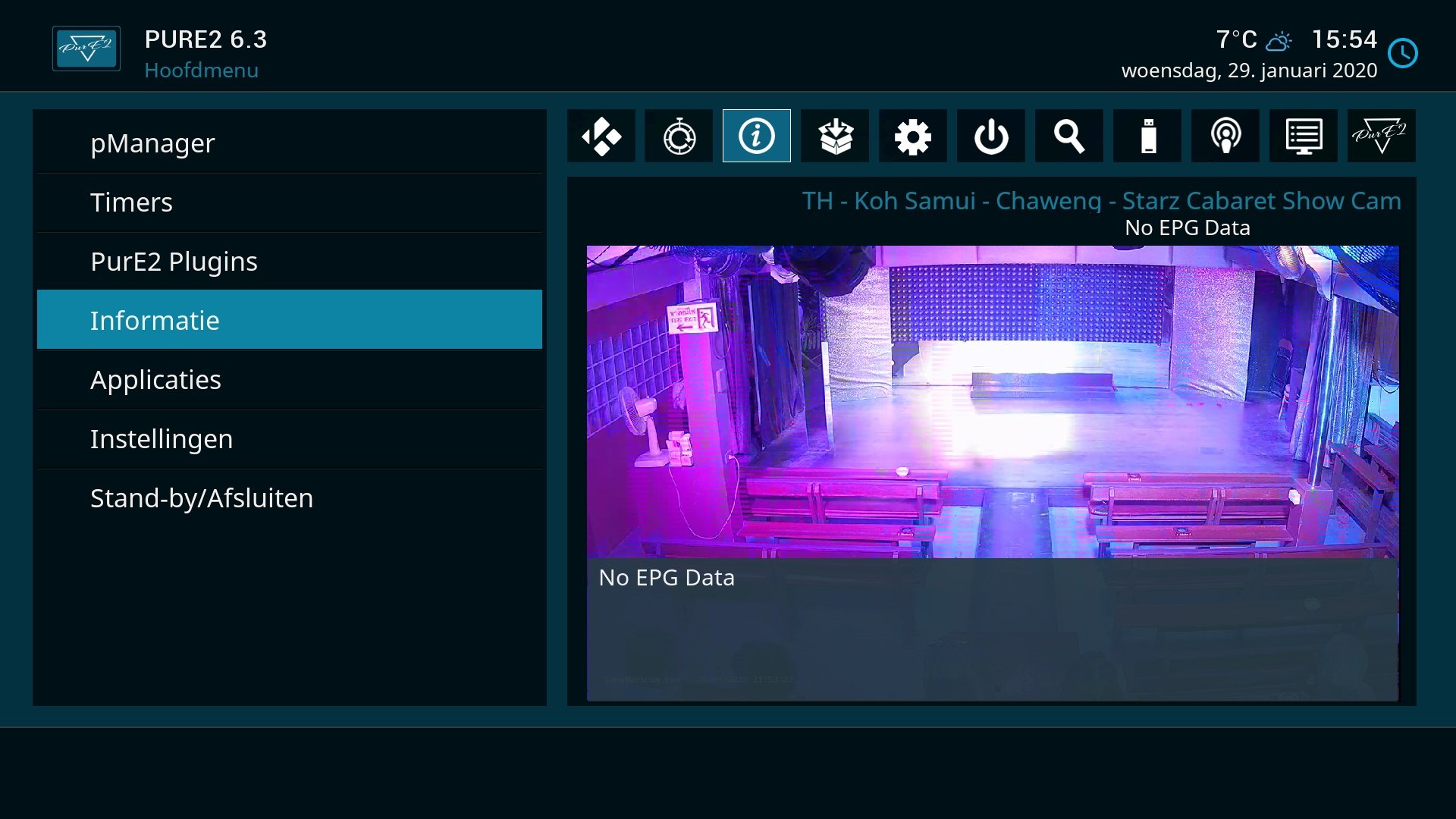Click the magnifying glass search icon
The width and height of the screenshot is (1456, 819).
point(1068,136)
